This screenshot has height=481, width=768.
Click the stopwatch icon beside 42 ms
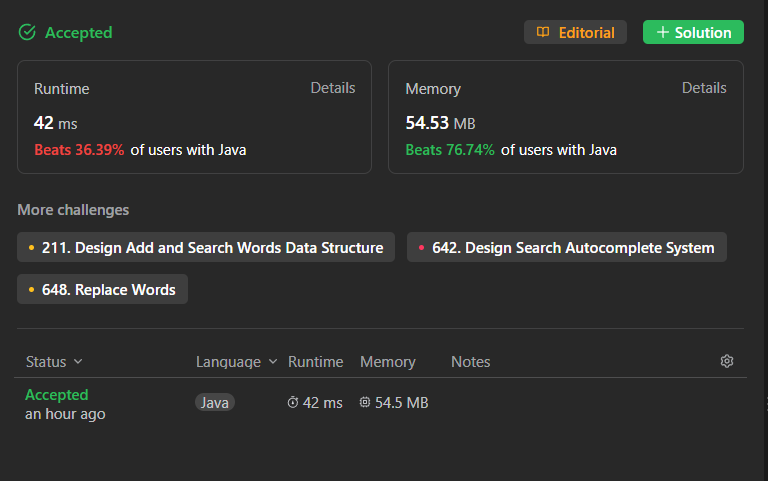click(x=293, y=403)
